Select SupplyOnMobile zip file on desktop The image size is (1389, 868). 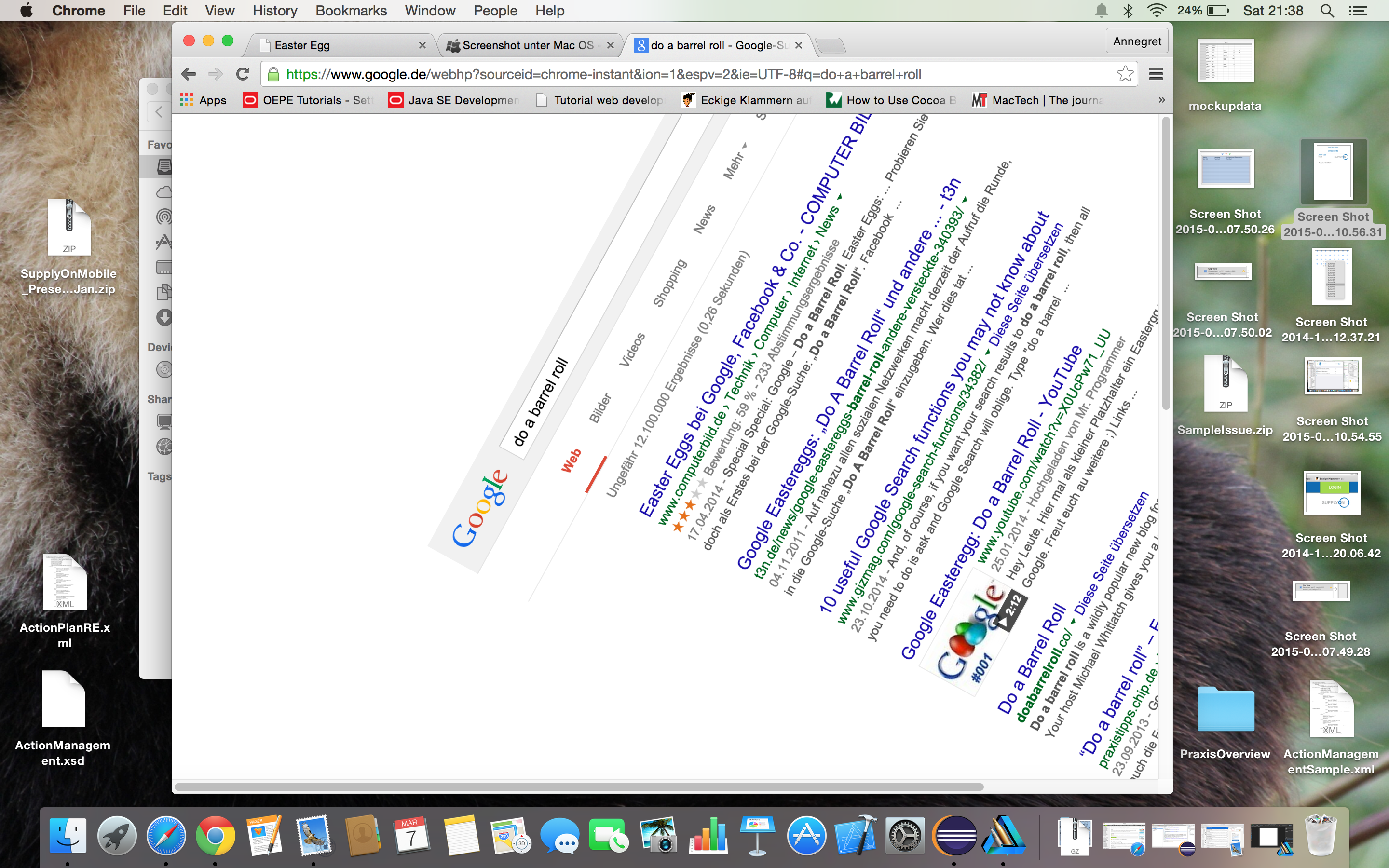coord(69,247)
